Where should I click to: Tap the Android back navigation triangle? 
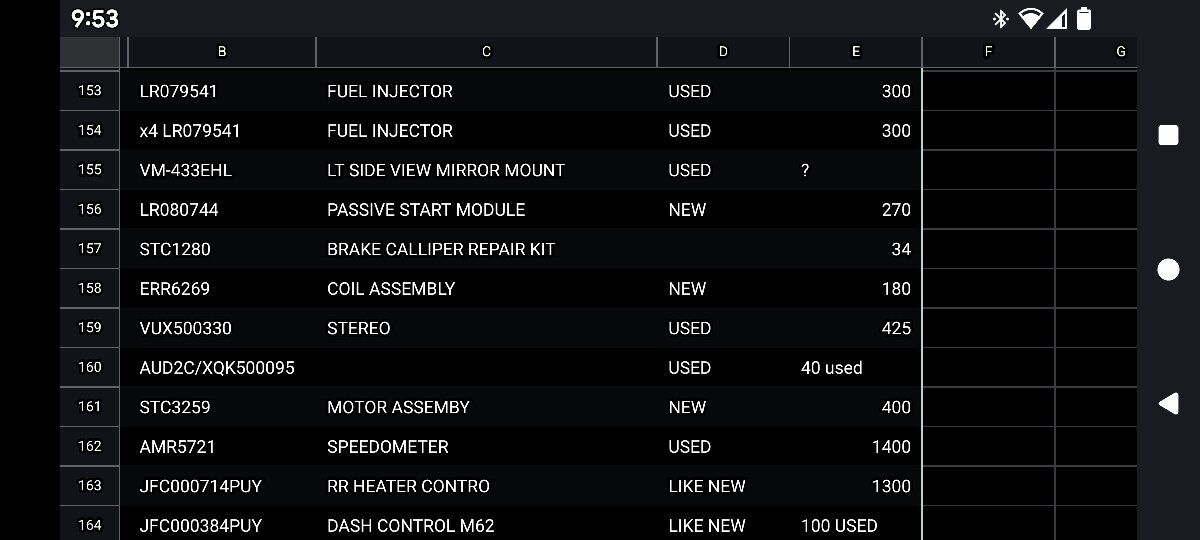click(1168, 403)
